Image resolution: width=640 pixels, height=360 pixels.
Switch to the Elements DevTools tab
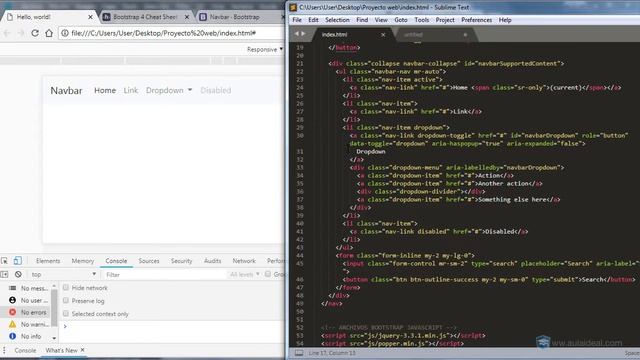pos(48,261)
